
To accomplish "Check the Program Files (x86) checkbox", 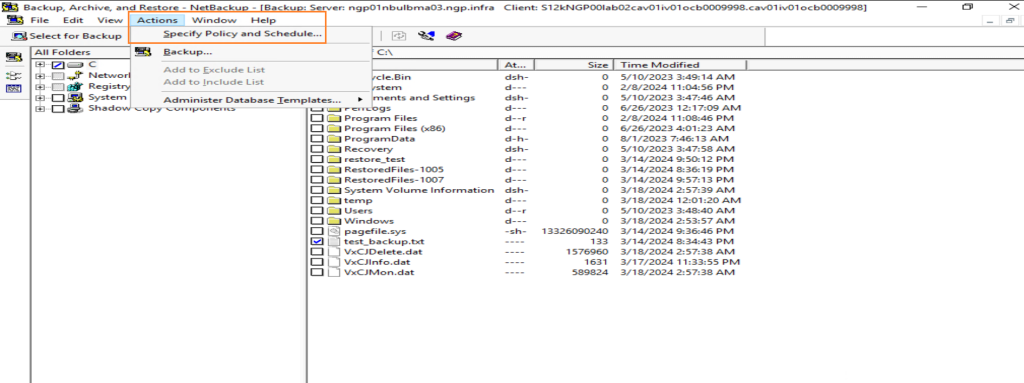I will coord(317,129).
